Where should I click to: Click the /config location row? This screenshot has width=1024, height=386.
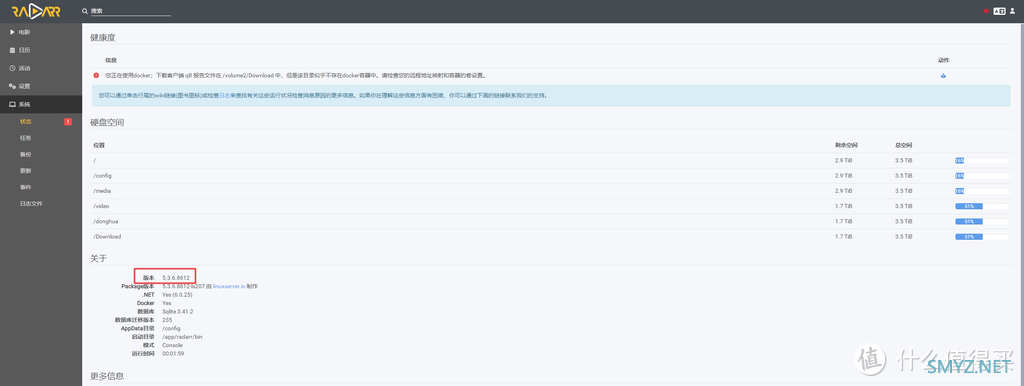pyautogui.click(x=551, y=176)
